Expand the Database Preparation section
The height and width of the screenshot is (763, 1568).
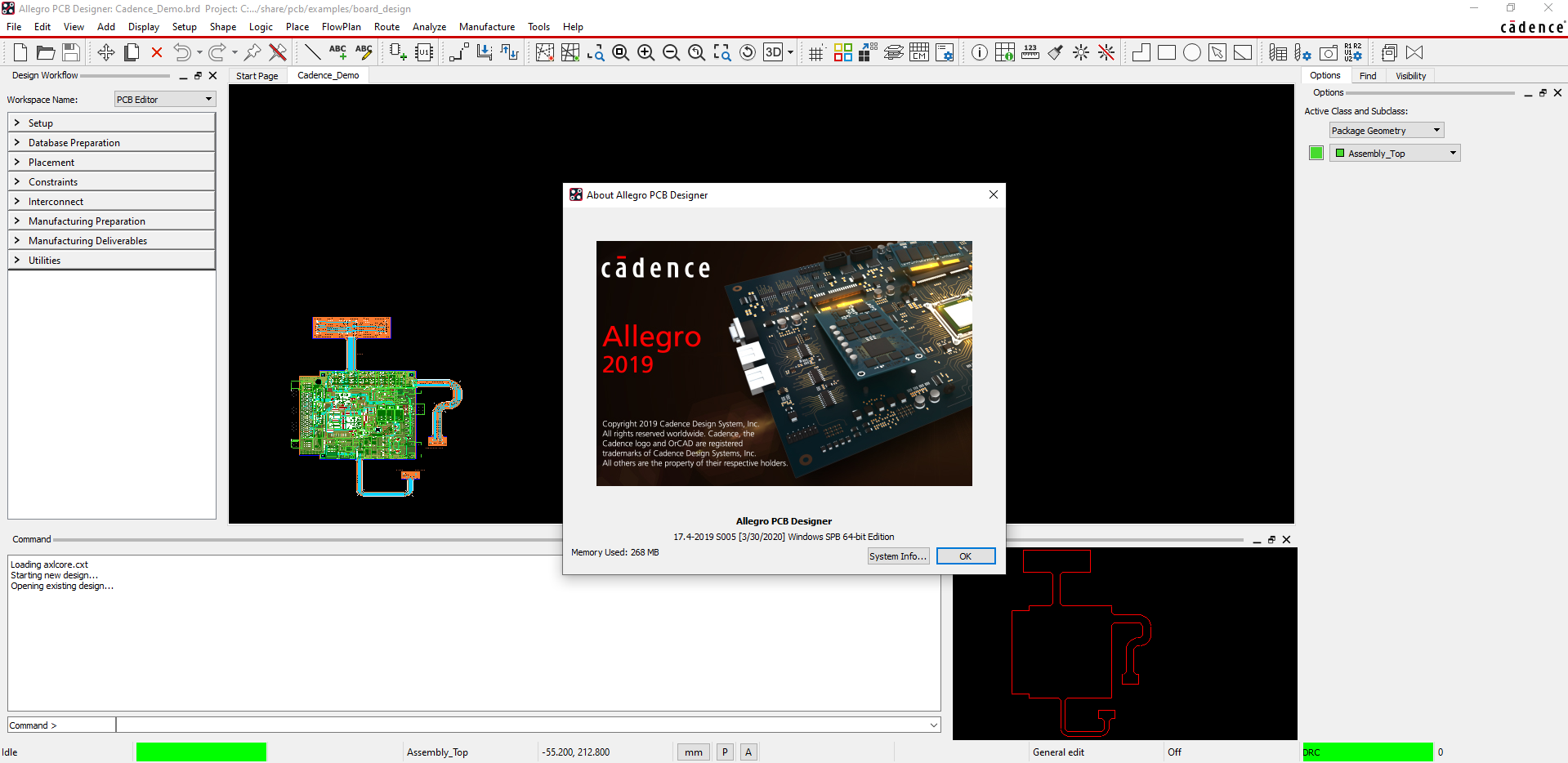[111, 143]
